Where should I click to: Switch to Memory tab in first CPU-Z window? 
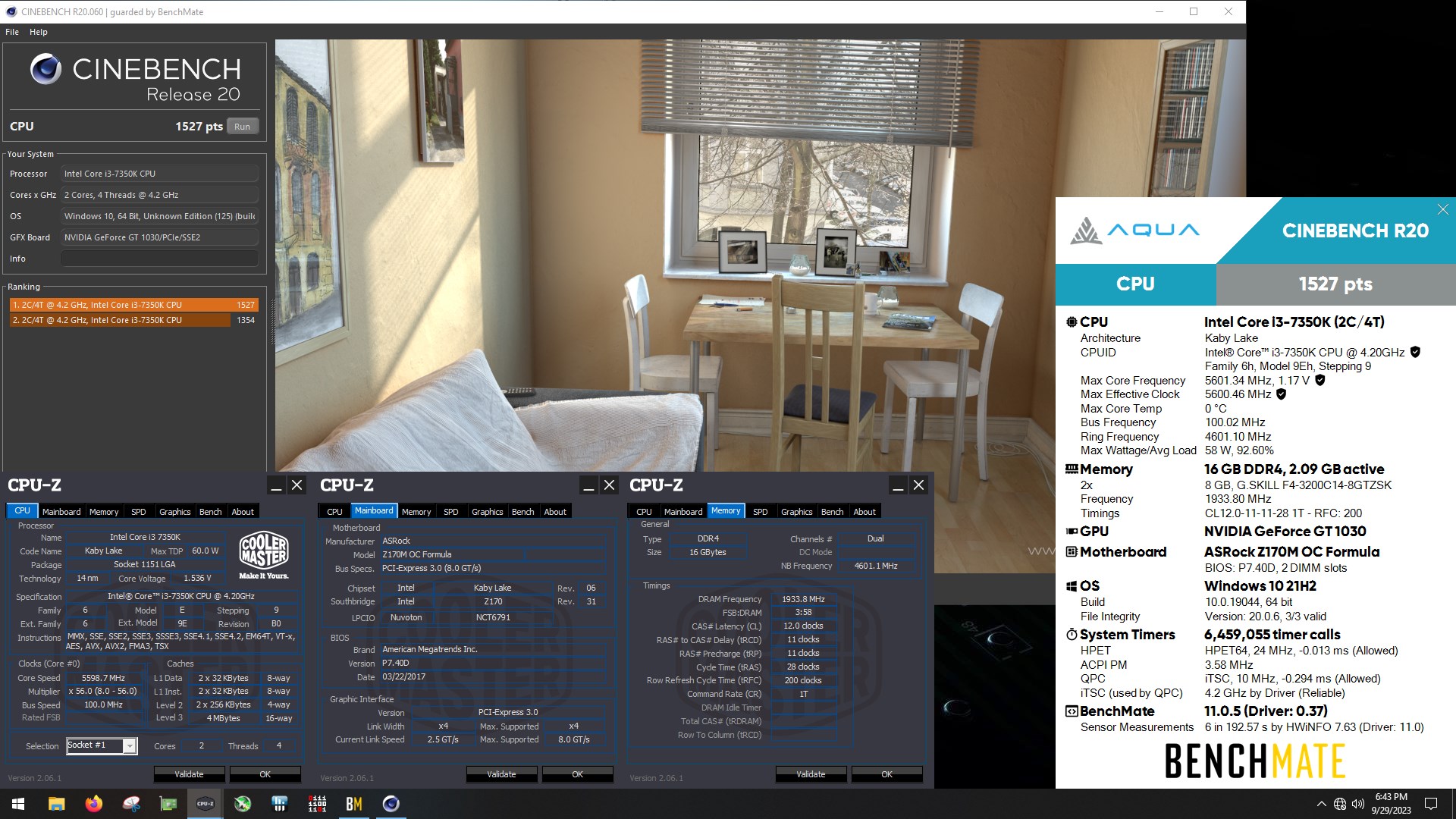tap(104, 512)
